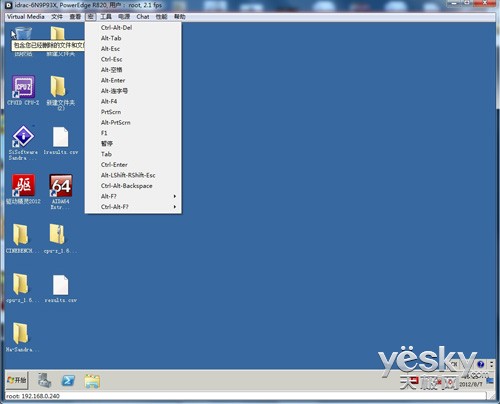Click the Server Manager taskbar icon
Image resolution: width=500 pixels, height=404 pixels.
pyautogui.click(x=44, y=380)
